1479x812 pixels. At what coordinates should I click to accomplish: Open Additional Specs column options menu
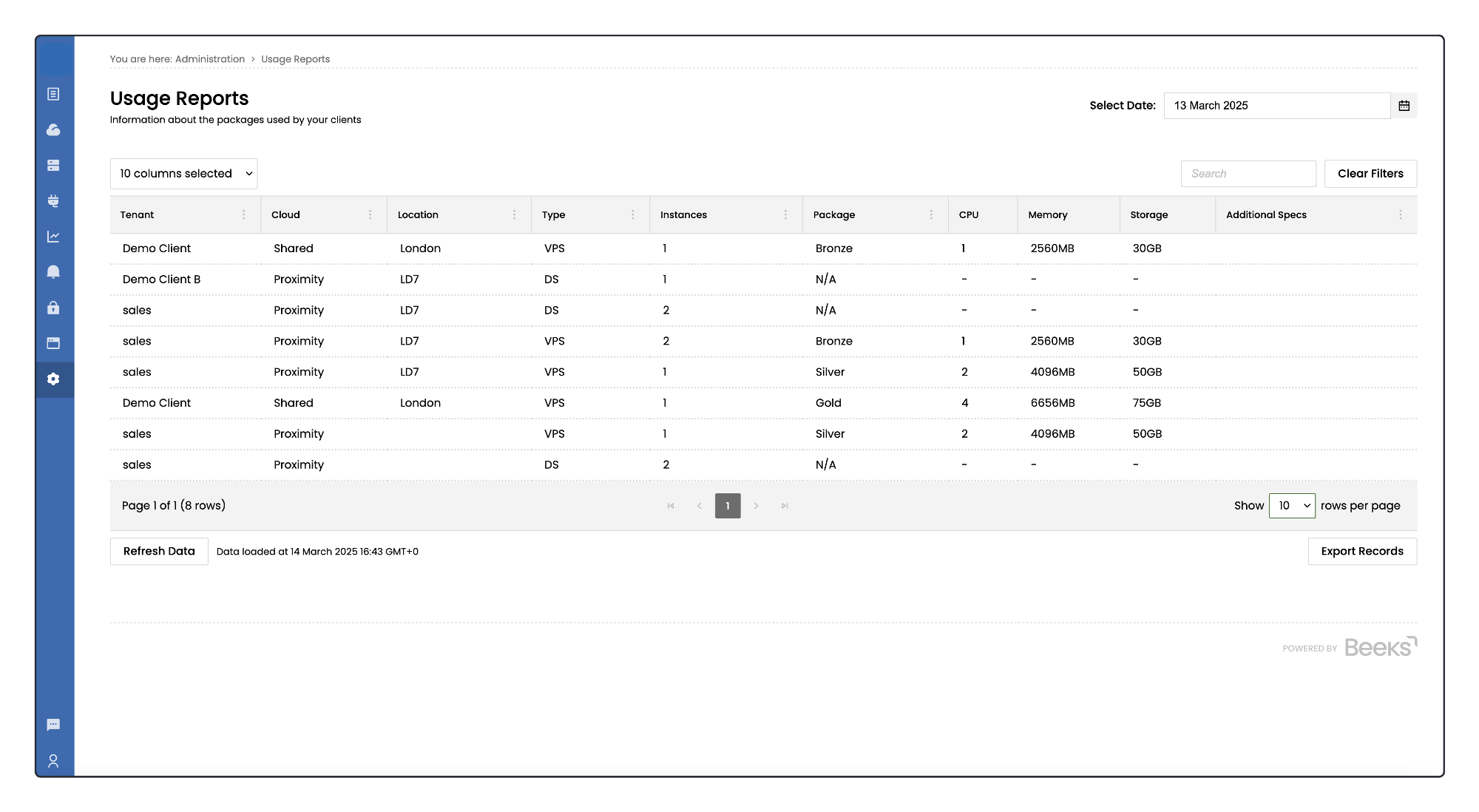pos(1400,215)
